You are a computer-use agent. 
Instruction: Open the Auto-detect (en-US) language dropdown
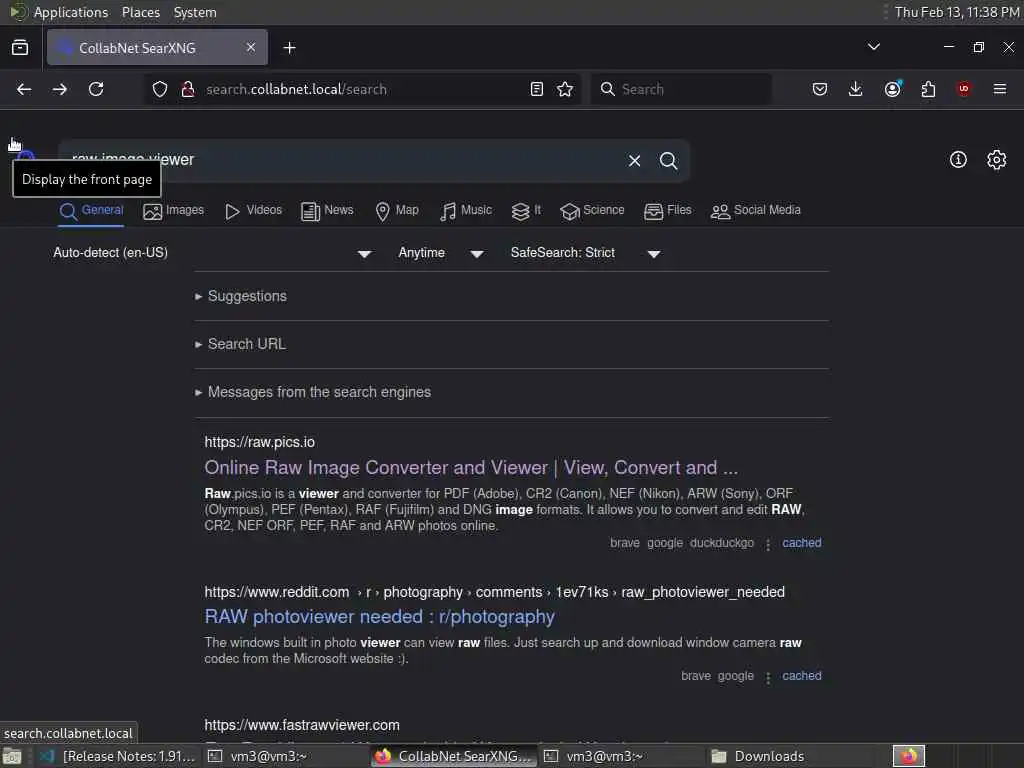(213, 253)
